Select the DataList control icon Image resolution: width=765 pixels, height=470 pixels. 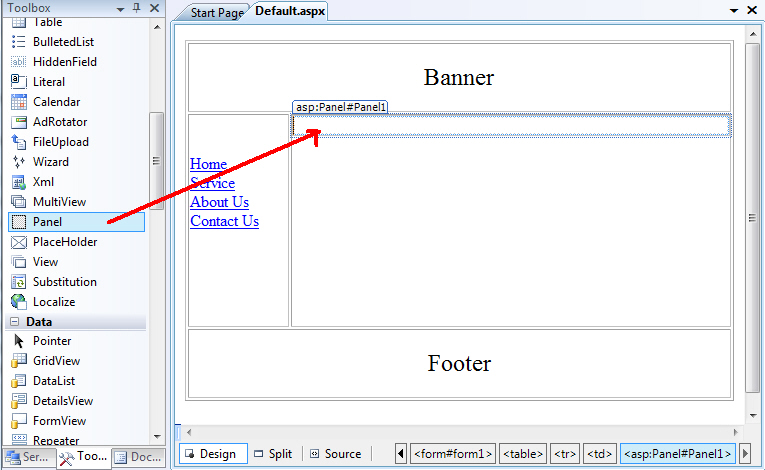19,381
